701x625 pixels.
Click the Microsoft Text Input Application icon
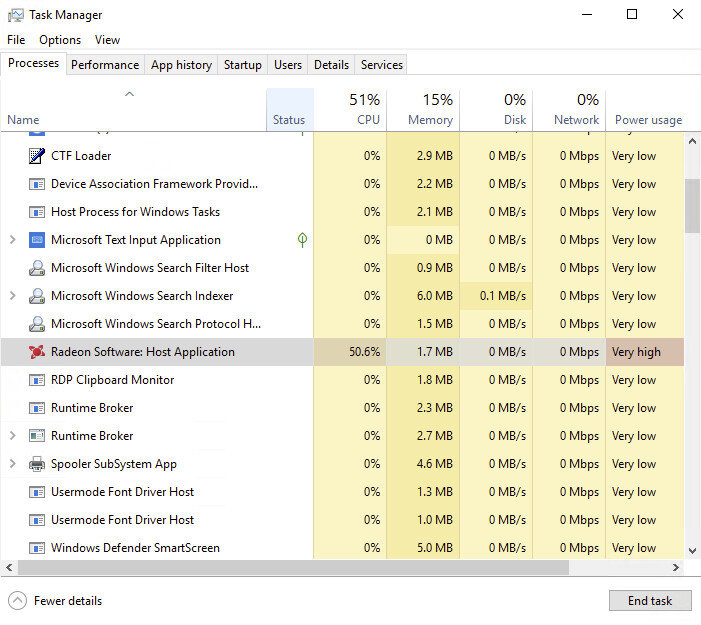(37, 240)
